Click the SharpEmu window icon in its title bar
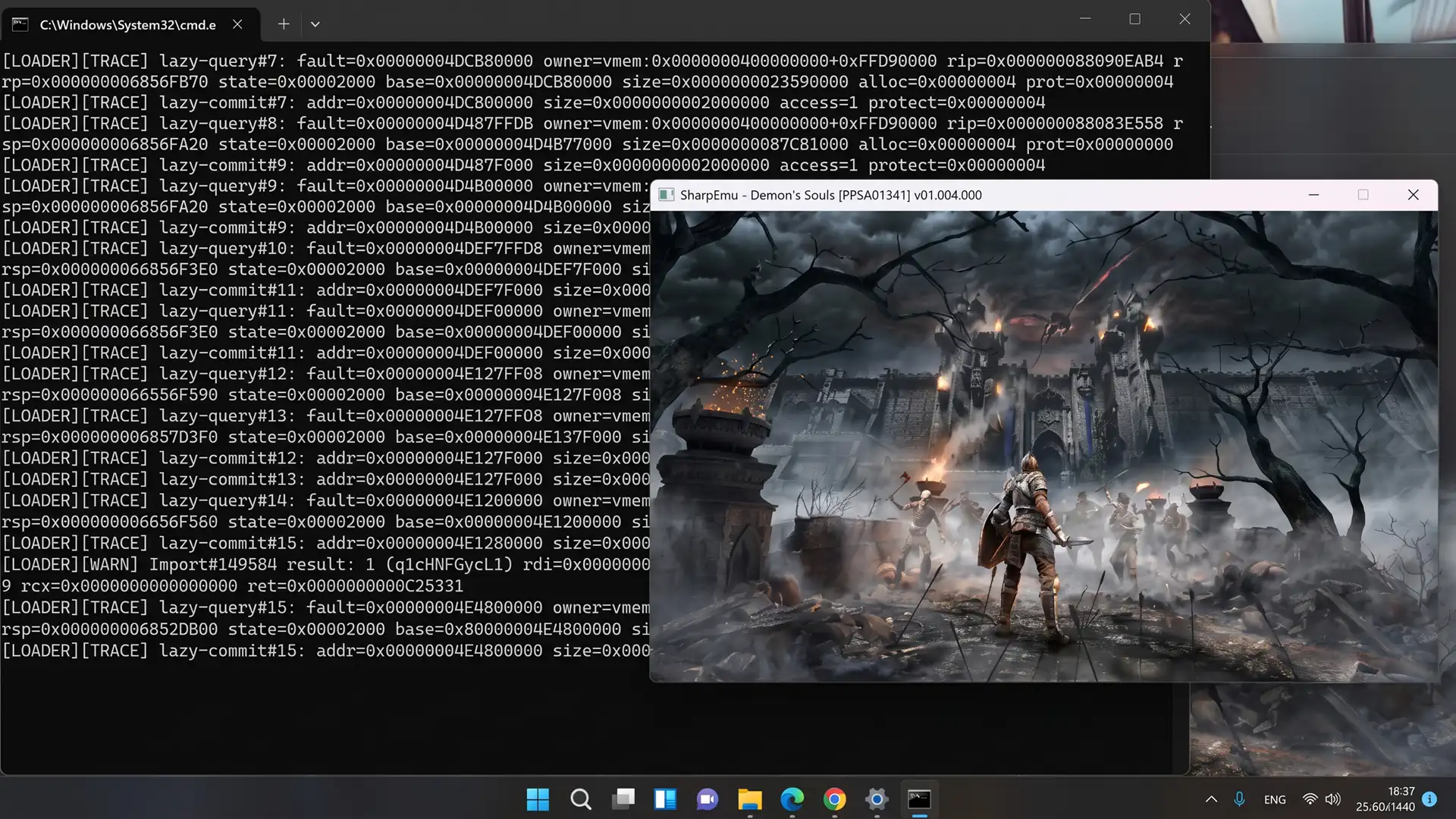Screen dimensions: 1456x819 pyautogui.click(x=666, y=195)
